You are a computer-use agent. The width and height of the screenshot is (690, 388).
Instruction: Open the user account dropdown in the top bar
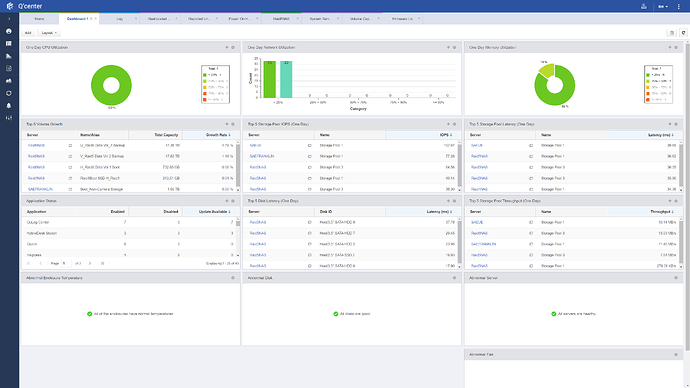tap(663, 6)
